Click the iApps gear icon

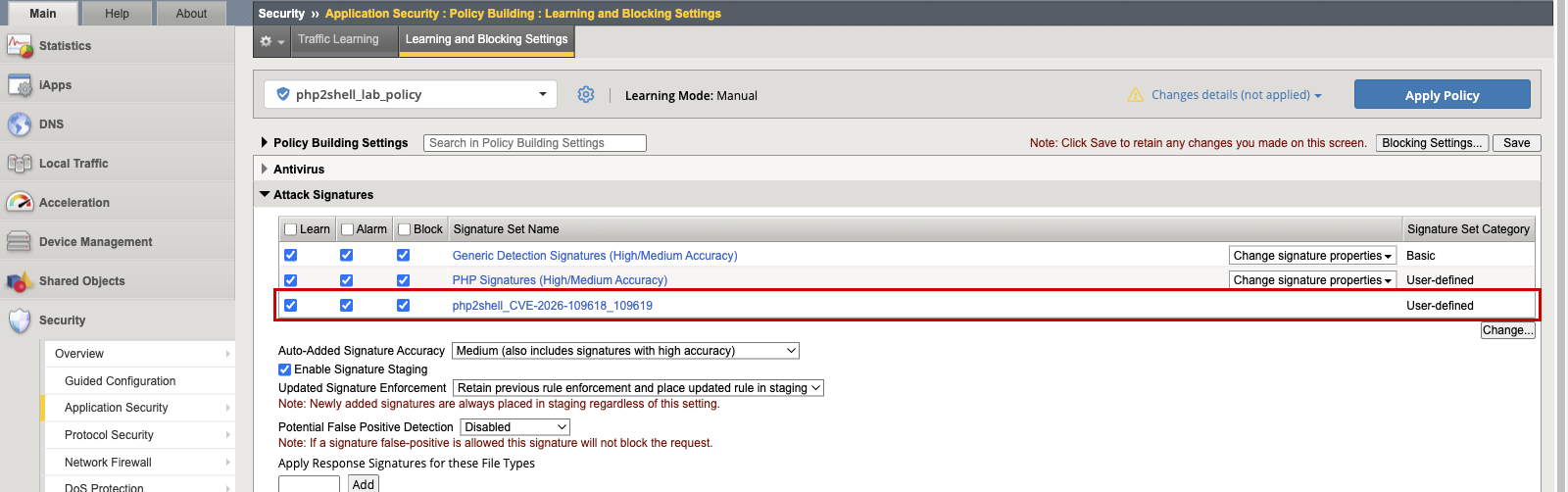pyautogui.click(x=20, y=85)
